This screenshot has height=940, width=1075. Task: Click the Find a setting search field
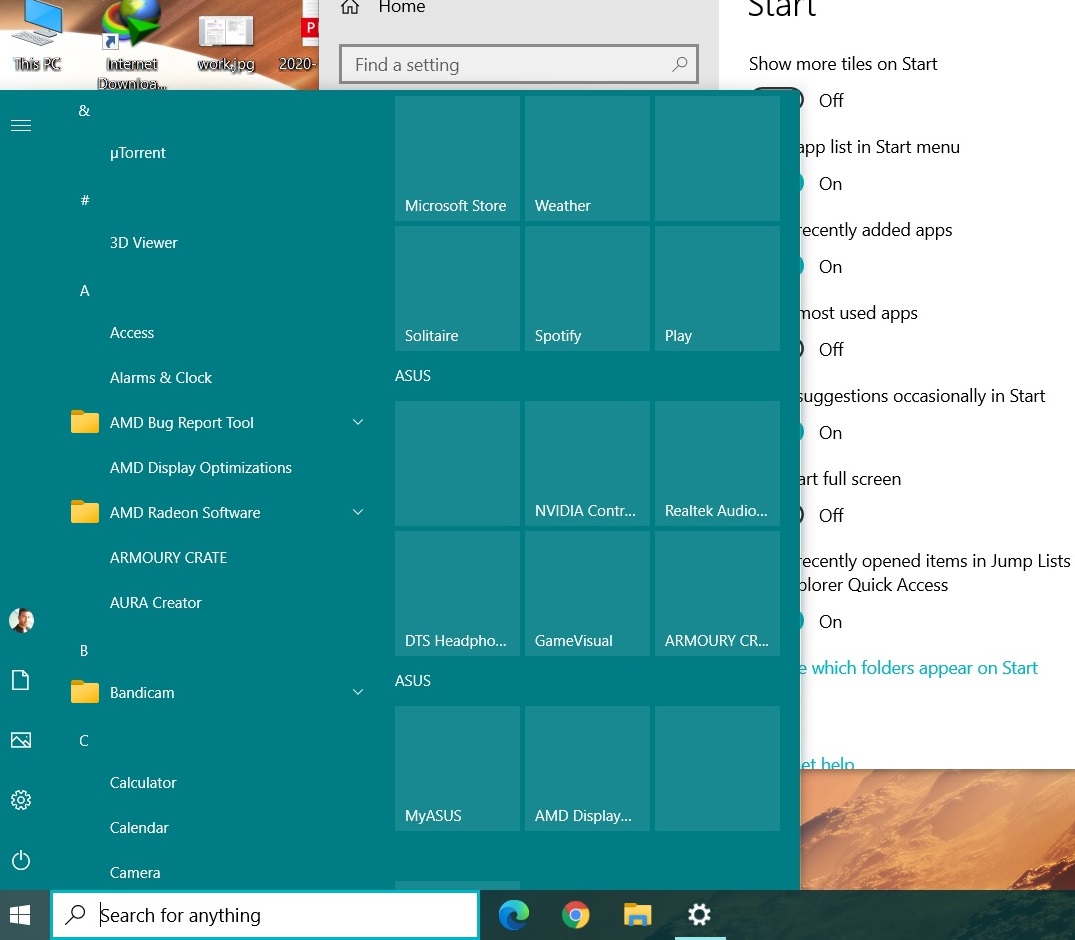pyautogui.click(x=519, y=64)
